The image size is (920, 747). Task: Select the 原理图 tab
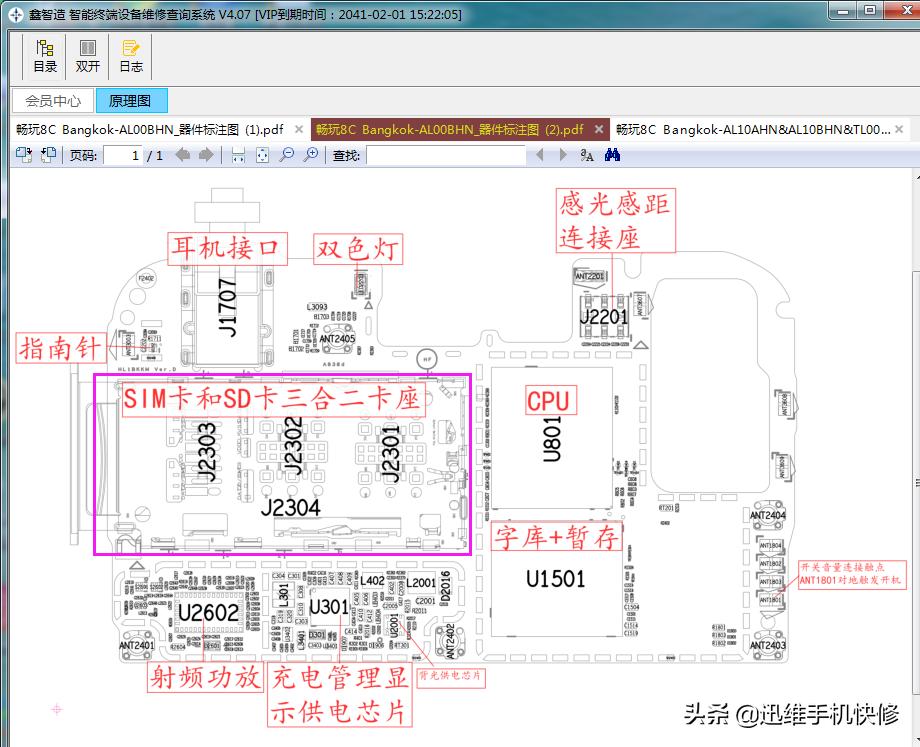(x=131, y=100)
